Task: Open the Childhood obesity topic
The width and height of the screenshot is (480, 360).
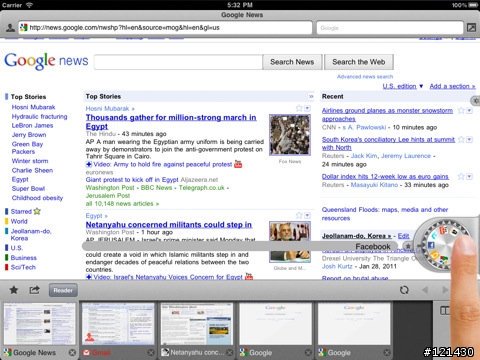Action: tap(37, 198)
